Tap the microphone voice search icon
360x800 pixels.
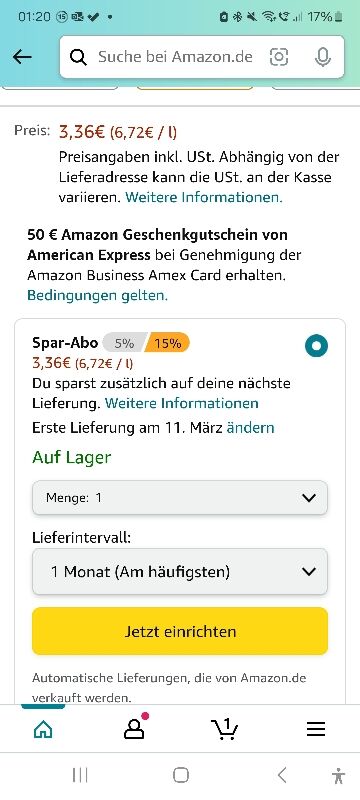pos(322,57)
